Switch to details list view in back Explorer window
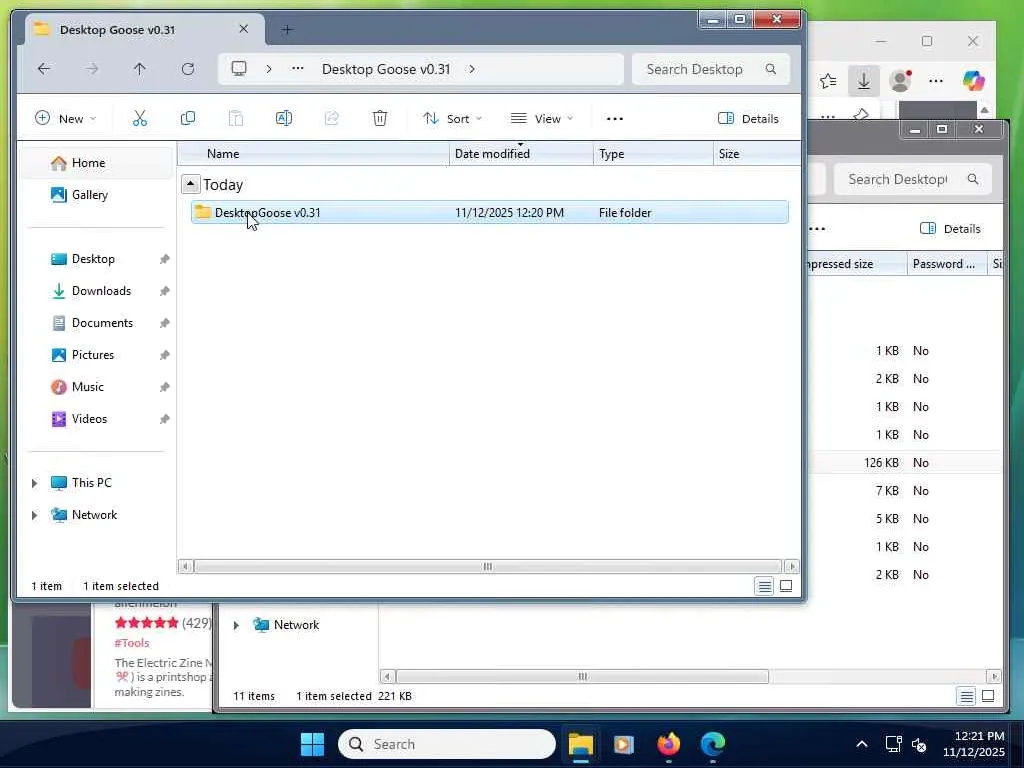This screenshot has height=768, width=1024. (x=966, y=696)
